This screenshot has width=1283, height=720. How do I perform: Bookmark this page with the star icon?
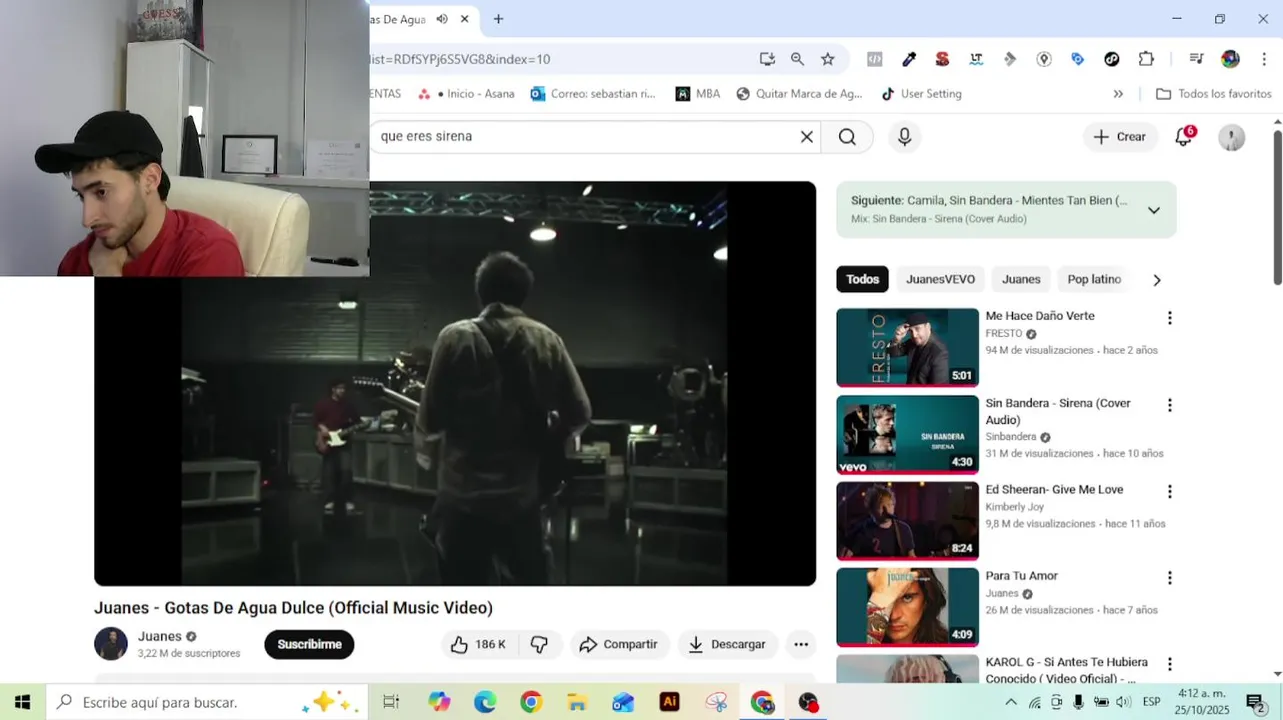coord(827,59)
